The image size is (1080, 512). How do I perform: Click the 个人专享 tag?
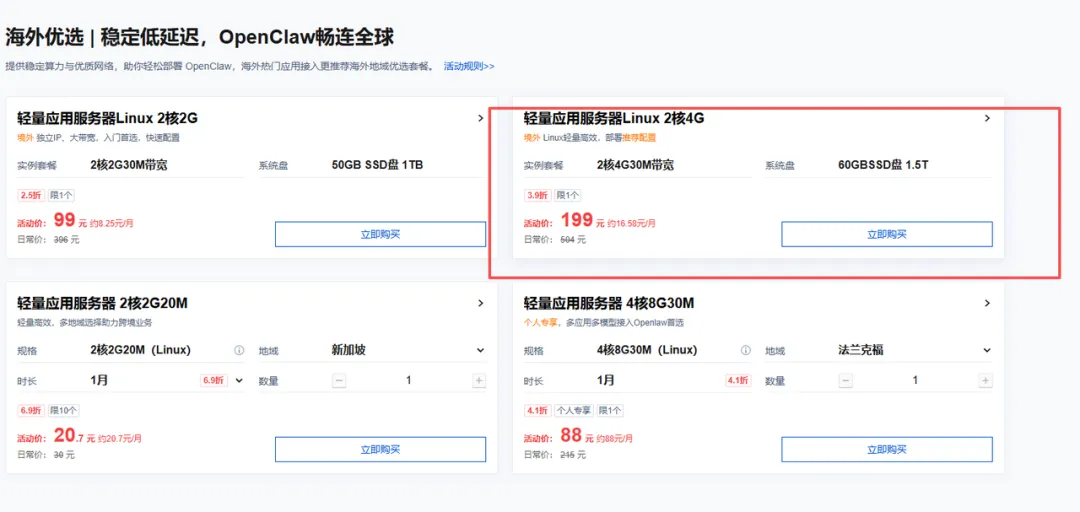[x=574, y=411]
